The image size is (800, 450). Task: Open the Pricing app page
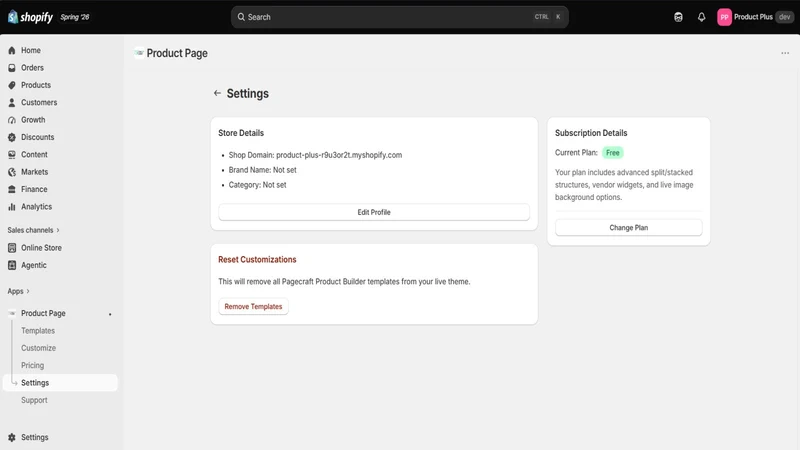tap(32, 365)
